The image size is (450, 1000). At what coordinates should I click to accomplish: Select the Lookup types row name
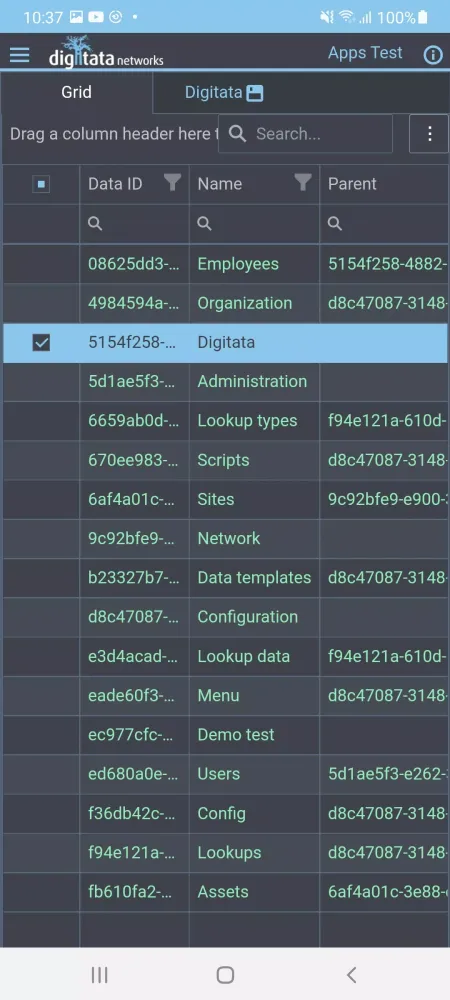click(x=247, y=421)
